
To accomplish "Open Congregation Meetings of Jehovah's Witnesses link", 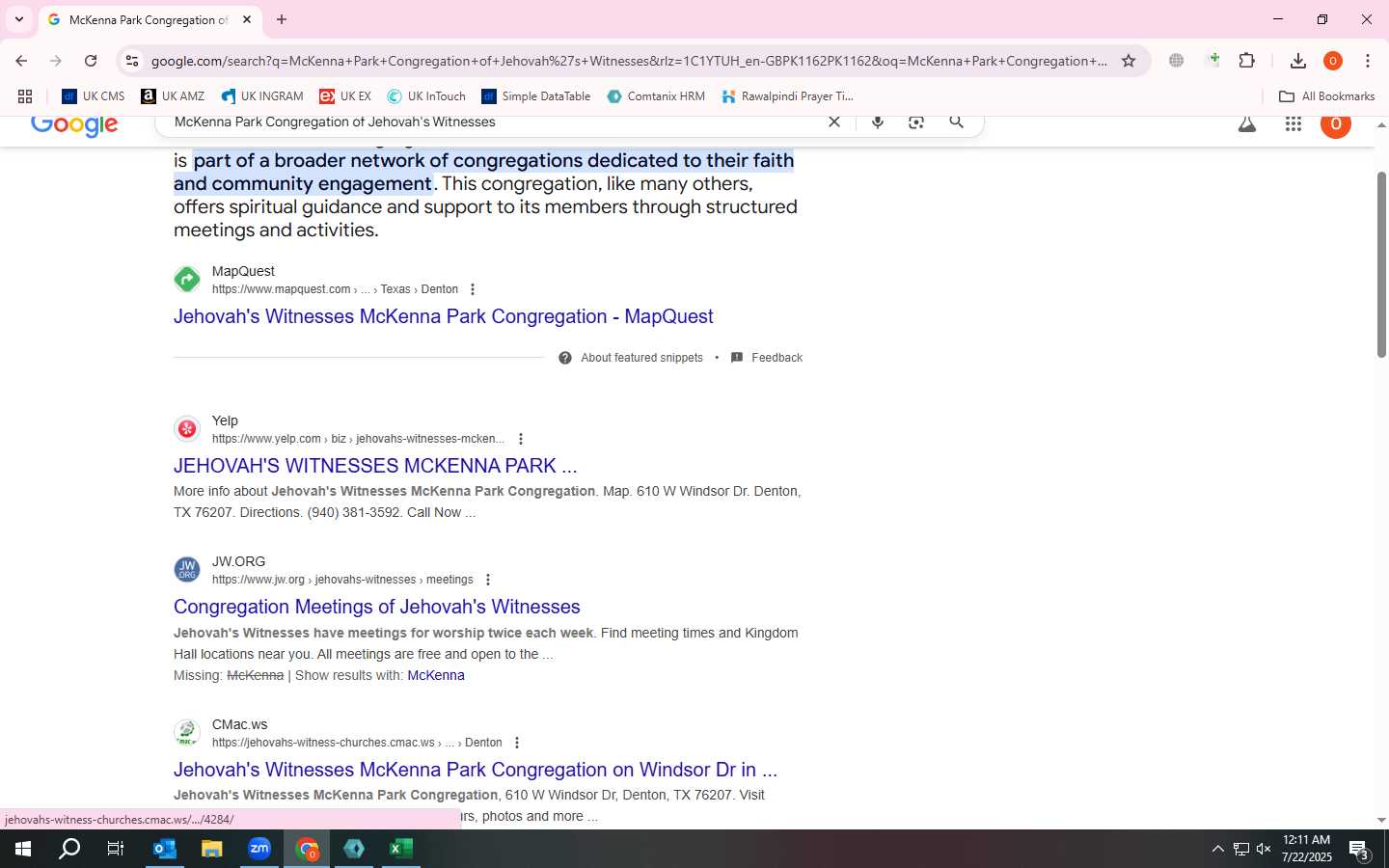I will tap(377, 607).
